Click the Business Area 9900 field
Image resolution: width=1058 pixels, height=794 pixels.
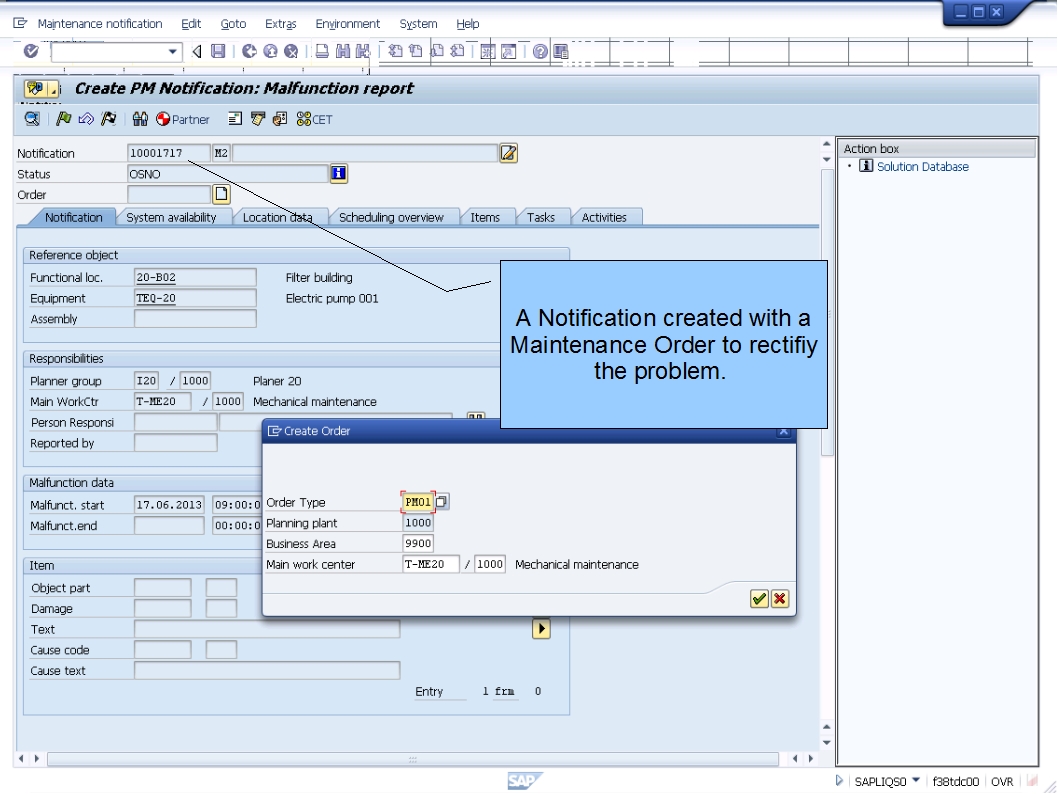(x=418, y=543)
